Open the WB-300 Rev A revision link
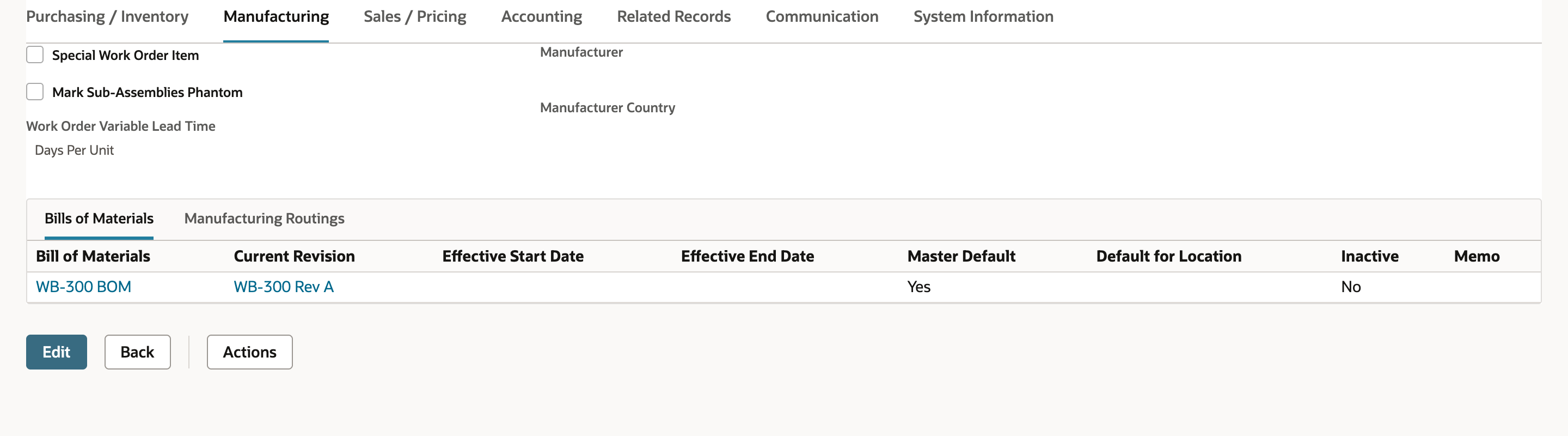This screenshot has height=436, width=1568. [284, 287]
